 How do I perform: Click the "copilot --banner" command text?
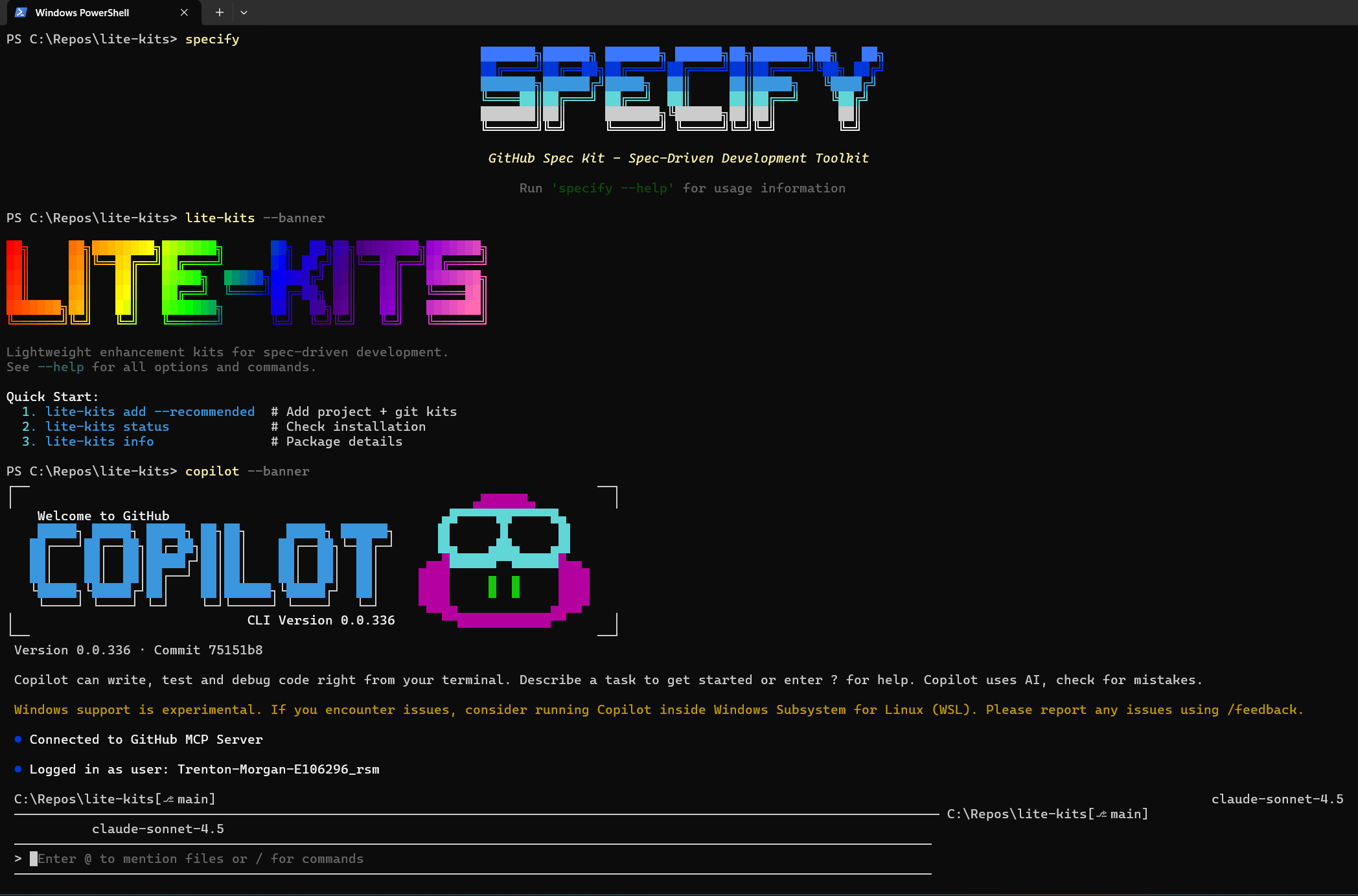pyautogui.click(x=247, y=471)
